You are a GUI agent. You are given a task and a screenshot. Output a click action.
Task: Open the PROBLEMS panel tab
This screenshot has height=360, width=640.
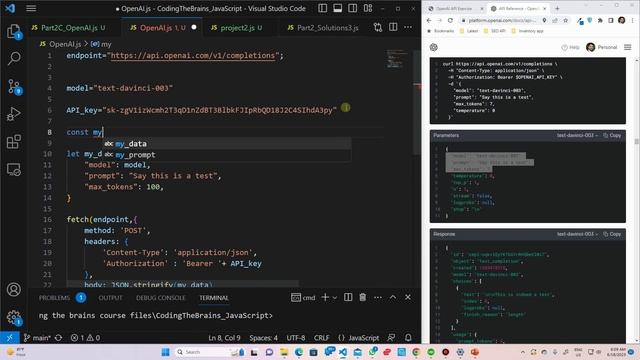[54, 298]
